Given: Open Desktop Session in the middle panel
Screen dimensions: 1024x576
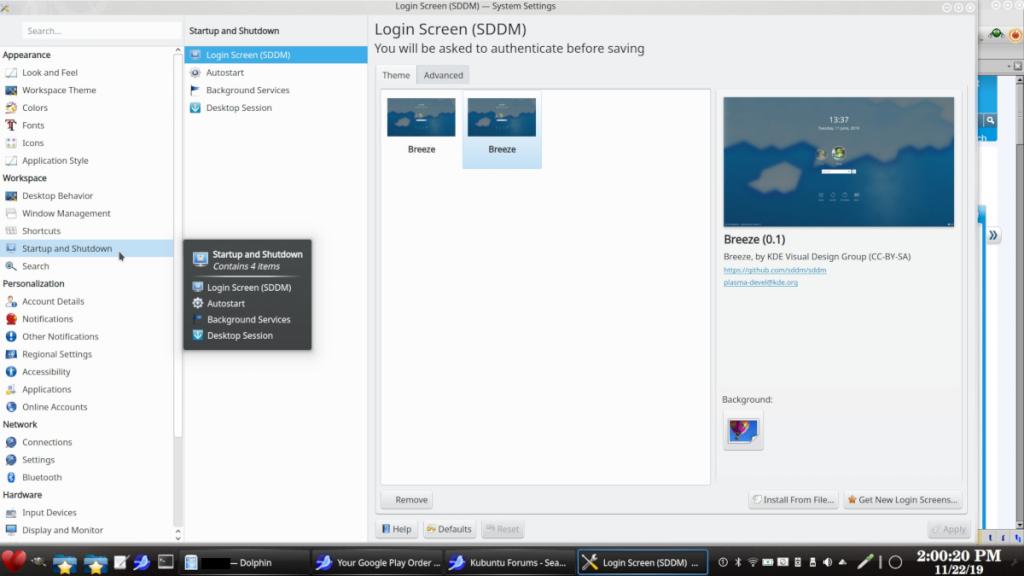Looking at the screenshot, I should click(x=238, y=108).
